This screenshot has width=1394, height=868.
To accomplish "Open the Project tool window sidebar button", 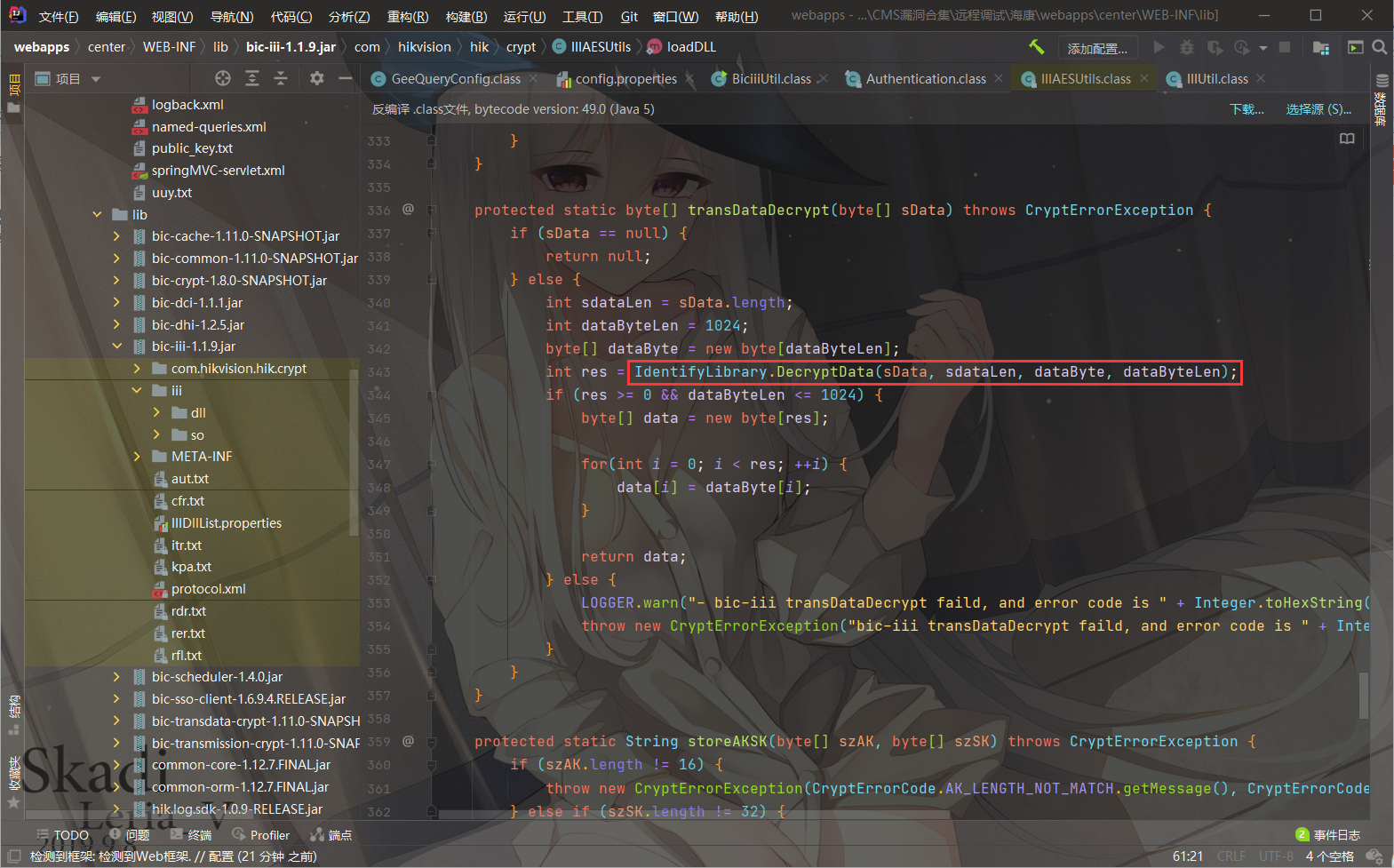I will pos(13,93).
